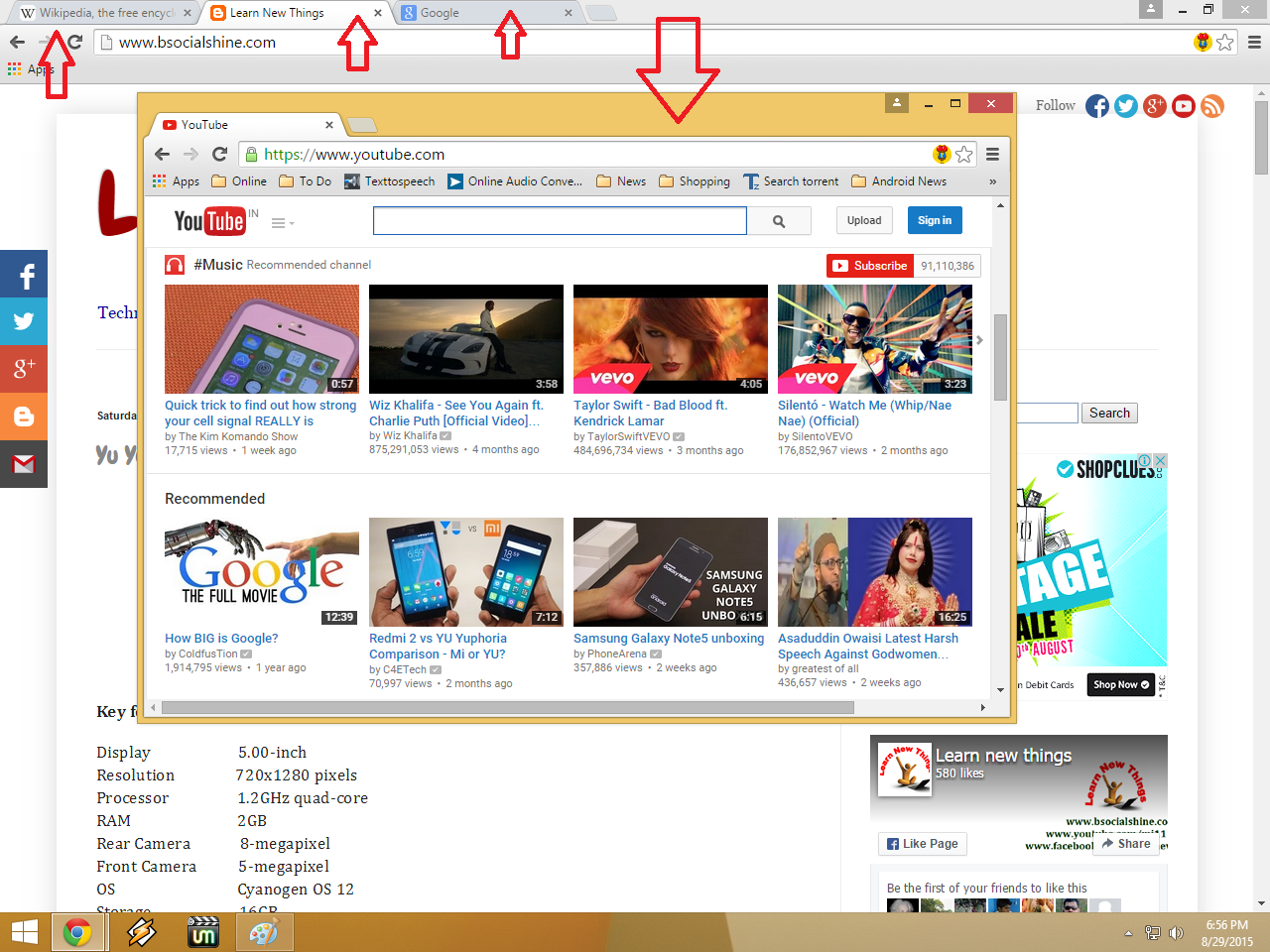Viewport: 1270px width, 952px height.
Task: Open blog's RSS feed icon
Action: [1212, 106]
